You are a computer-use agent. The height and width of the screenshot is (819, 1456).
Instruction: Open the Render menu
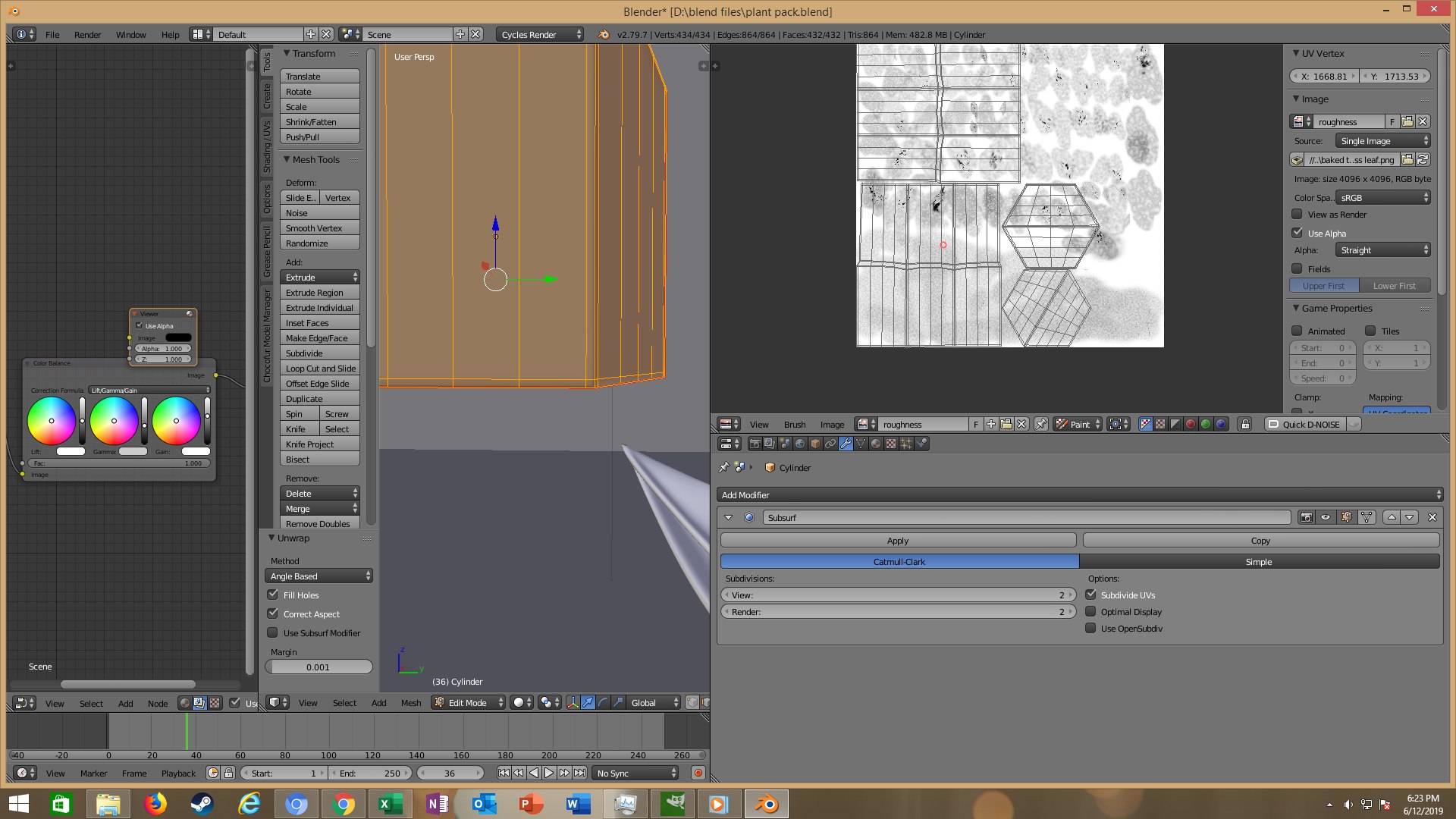tap(87, 35)
